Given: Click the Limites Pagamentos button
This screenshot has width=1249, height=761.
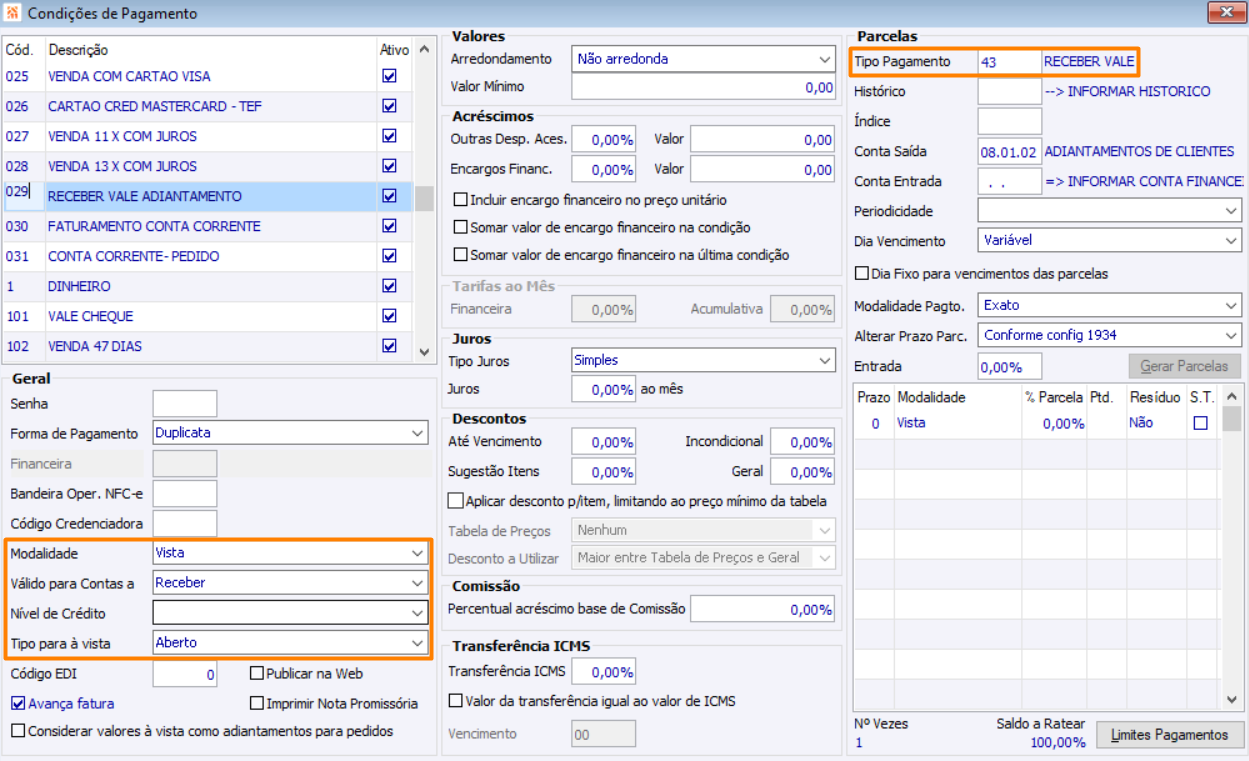Looking at the screenshot, I should point(1170,735).
